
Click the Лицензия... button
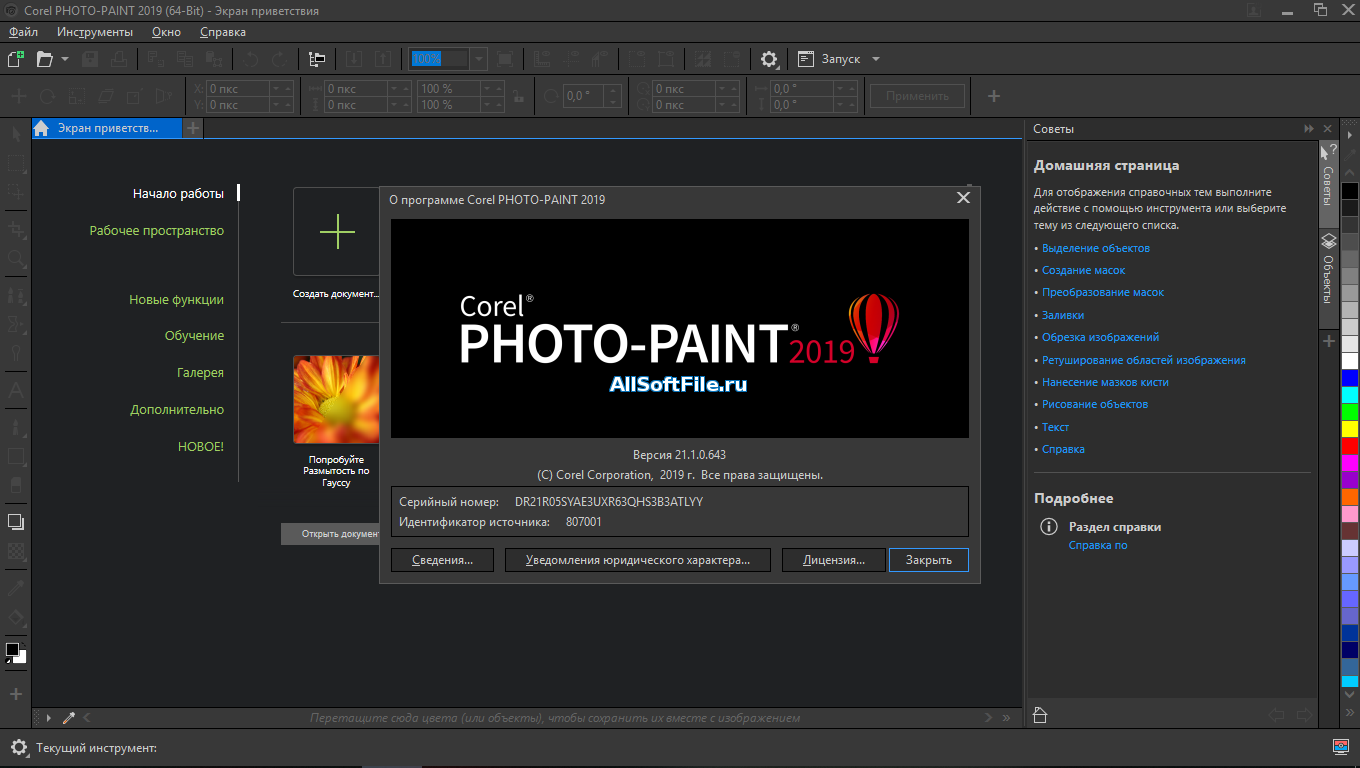[833, 560]
